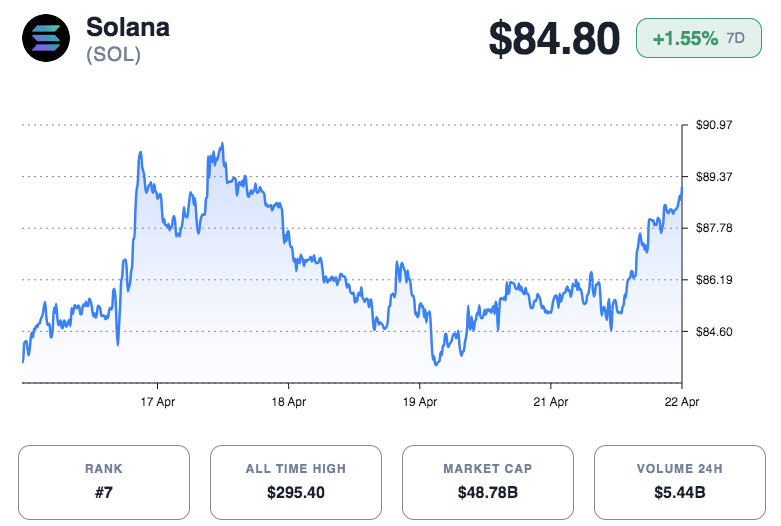This screenshot has height=526, width=781.
Task: Click the (SOL) ticker symbol
Action: 113,55
